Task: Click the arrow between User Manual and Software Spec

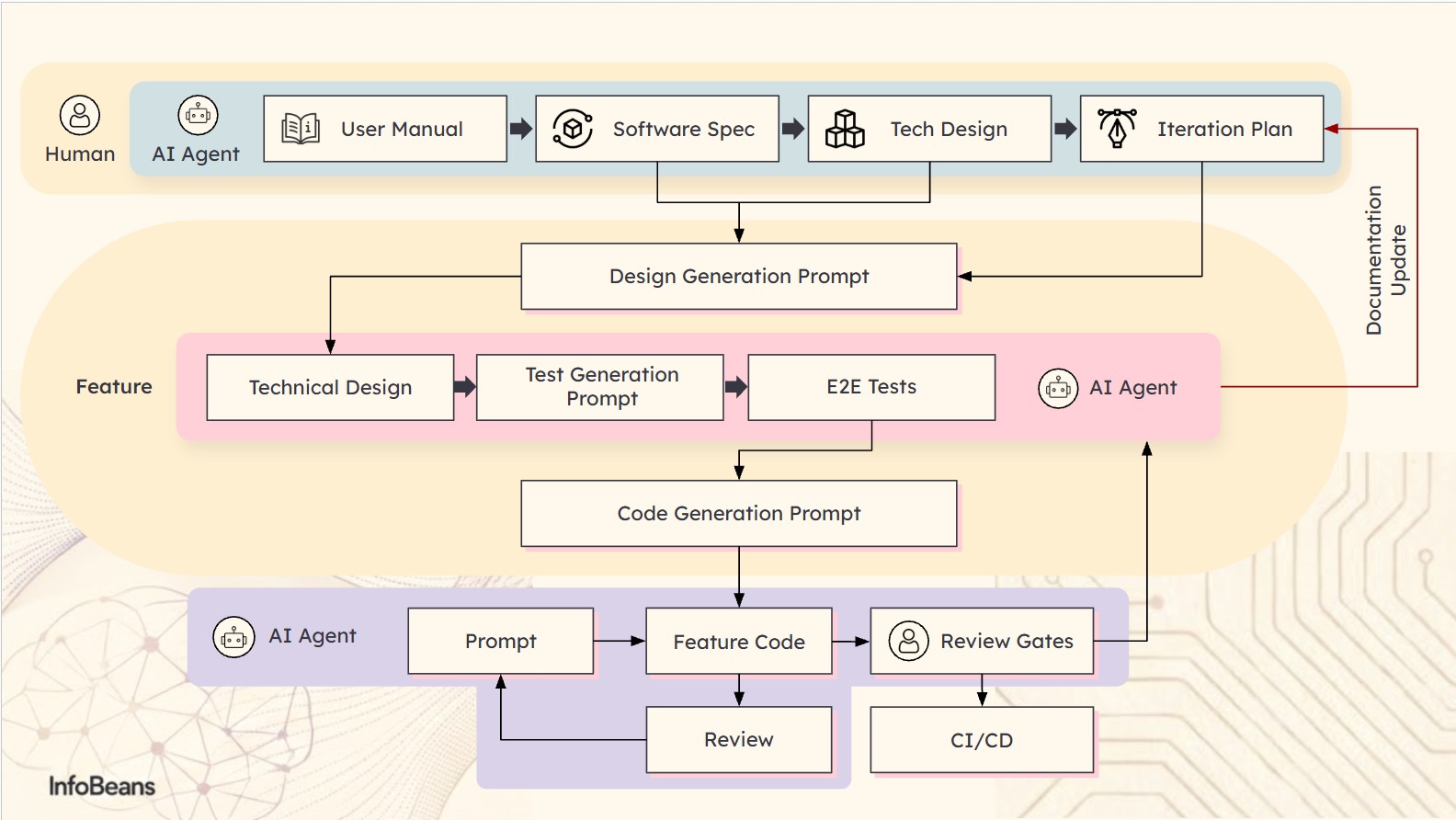Action: click(x=521, y=129)
